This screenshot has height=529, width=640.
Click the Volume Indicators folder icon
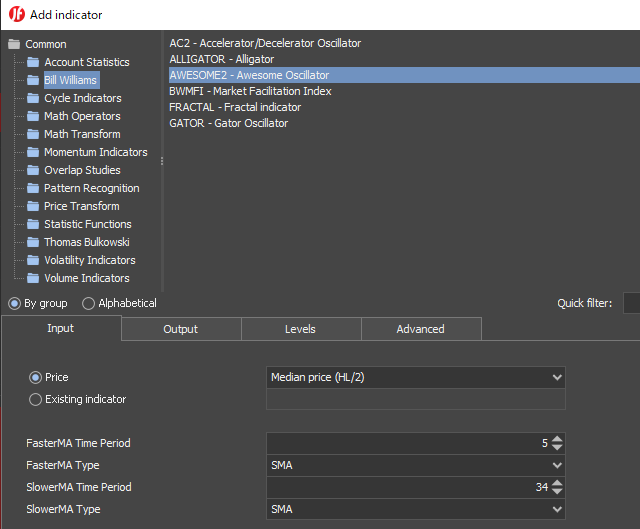click(x=33, y=278)
